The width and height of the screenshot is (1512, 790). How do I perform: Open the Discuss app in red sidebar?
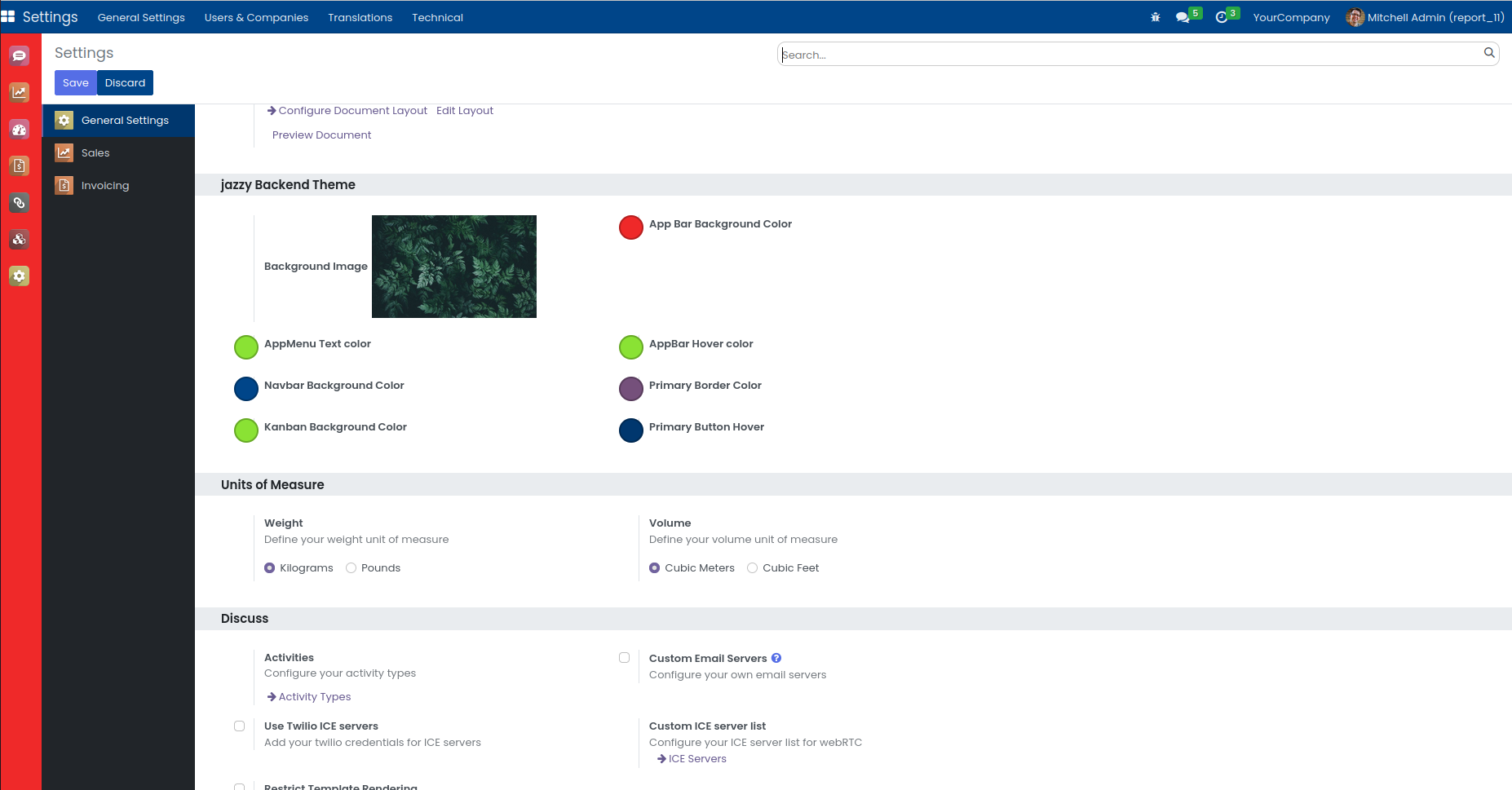click(20, 55)
